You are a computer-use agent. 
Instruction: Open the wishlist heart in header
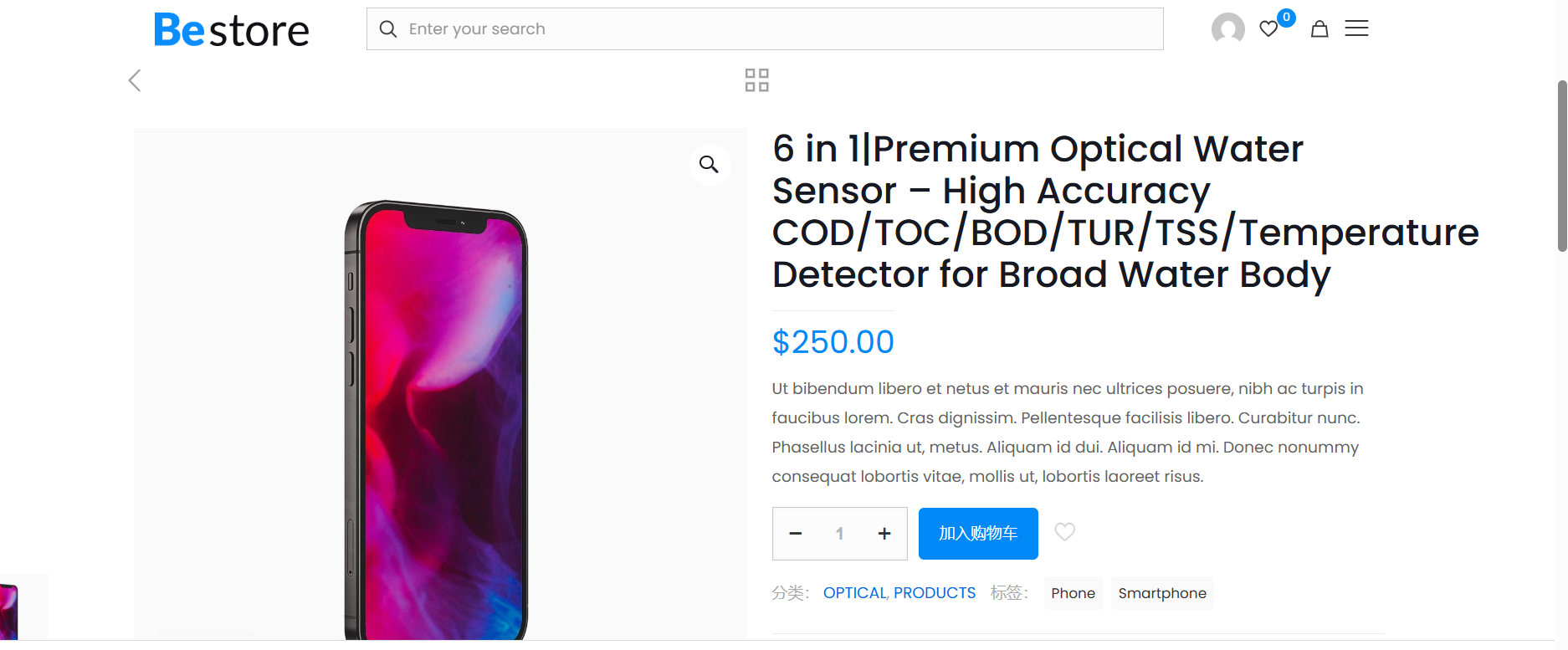[1268, 29]
